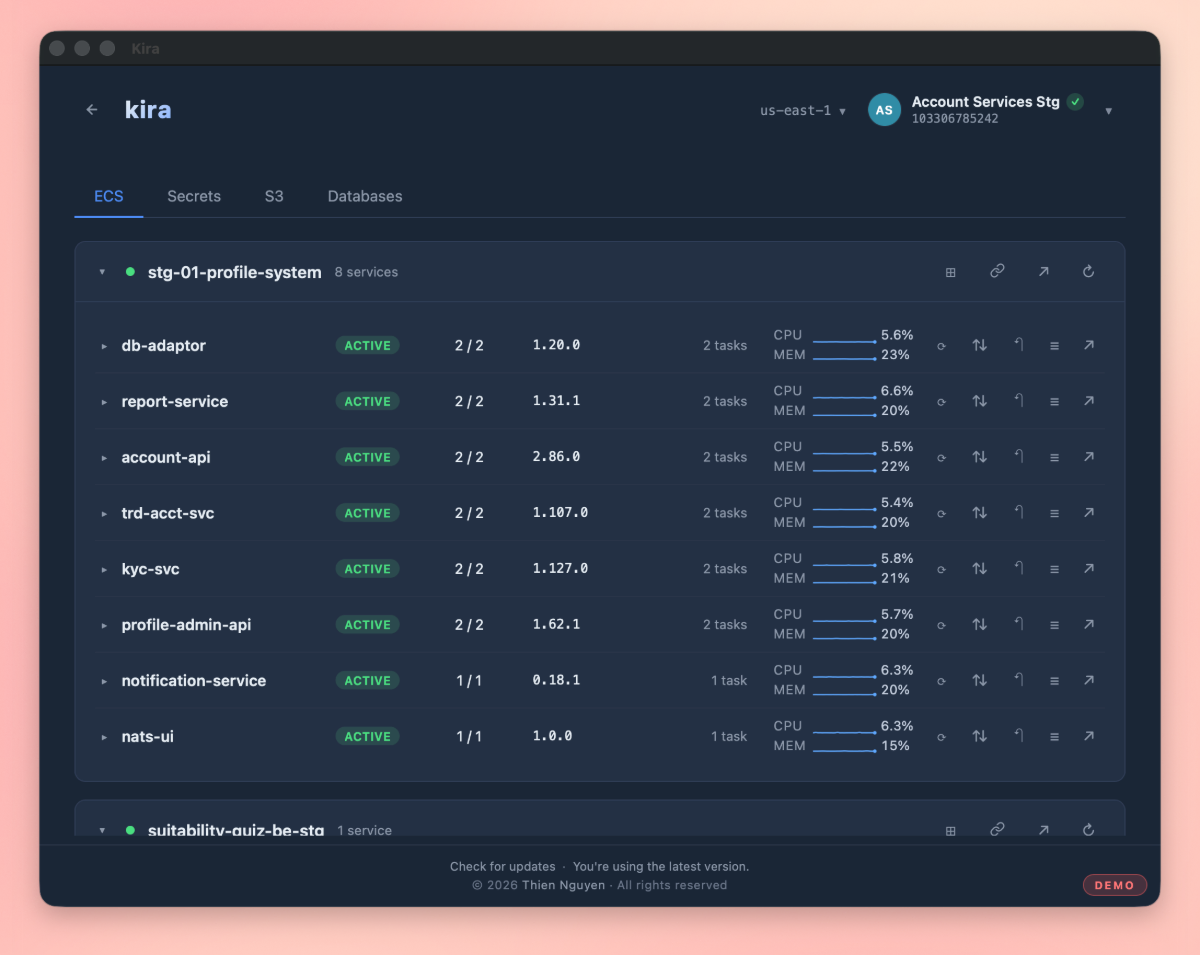Click the Check for updates link
The height and width of the screenshot is (955, 1200).
click(x=503, y=867)
